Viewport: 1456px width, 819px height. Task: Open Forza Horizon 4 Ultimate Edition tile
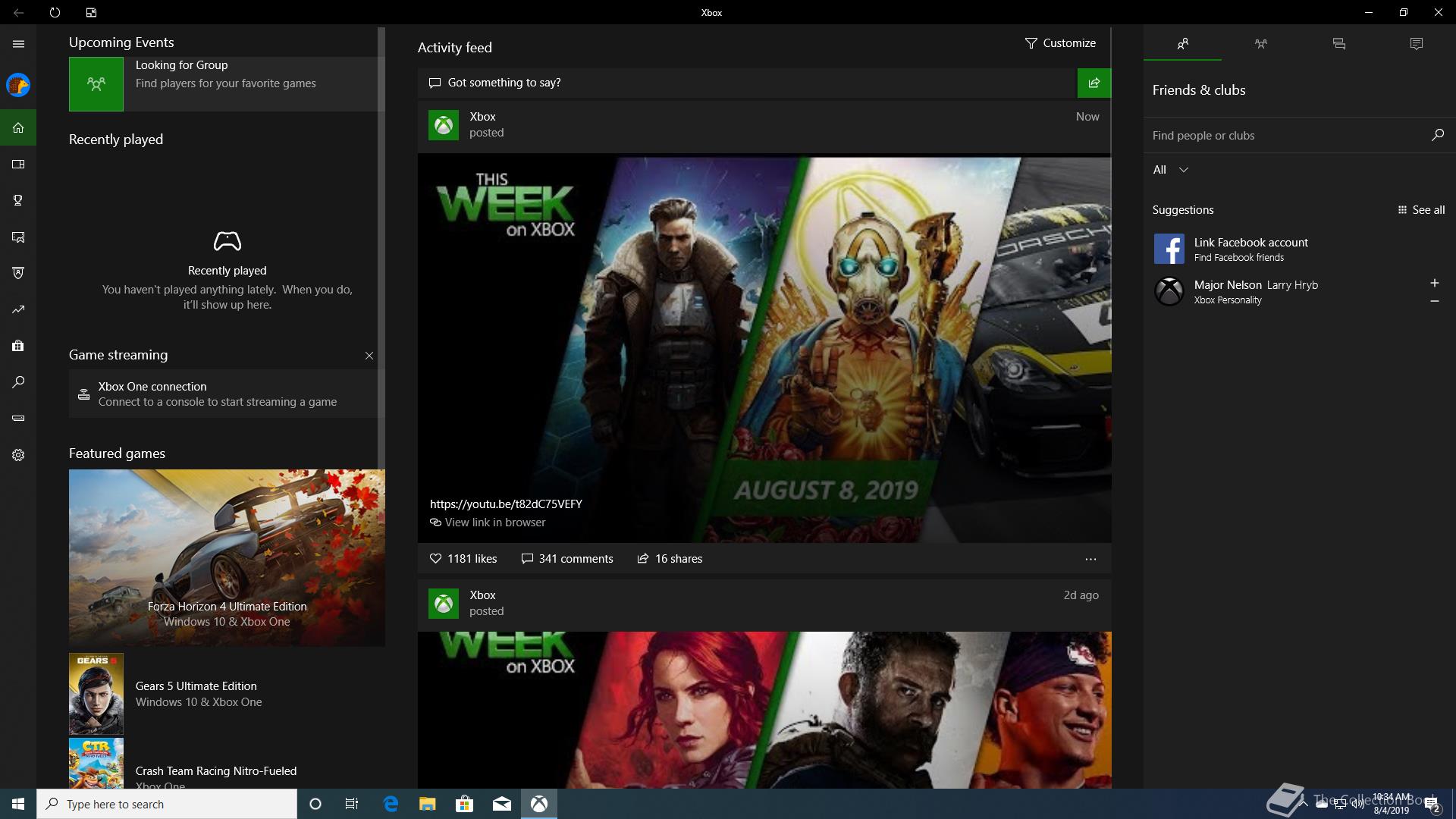coord(227,558)
